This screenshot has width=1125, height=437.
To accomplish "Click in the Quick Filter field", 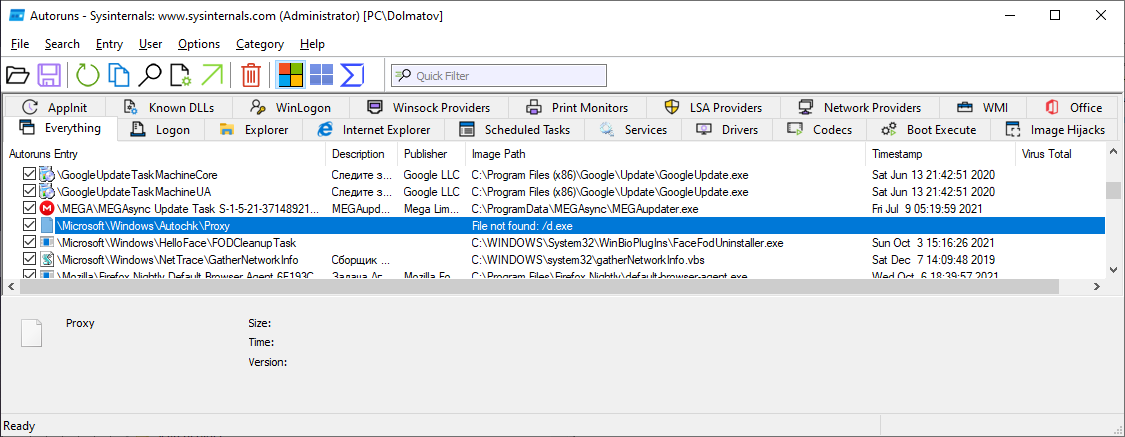I will click(x=499, y=75).
